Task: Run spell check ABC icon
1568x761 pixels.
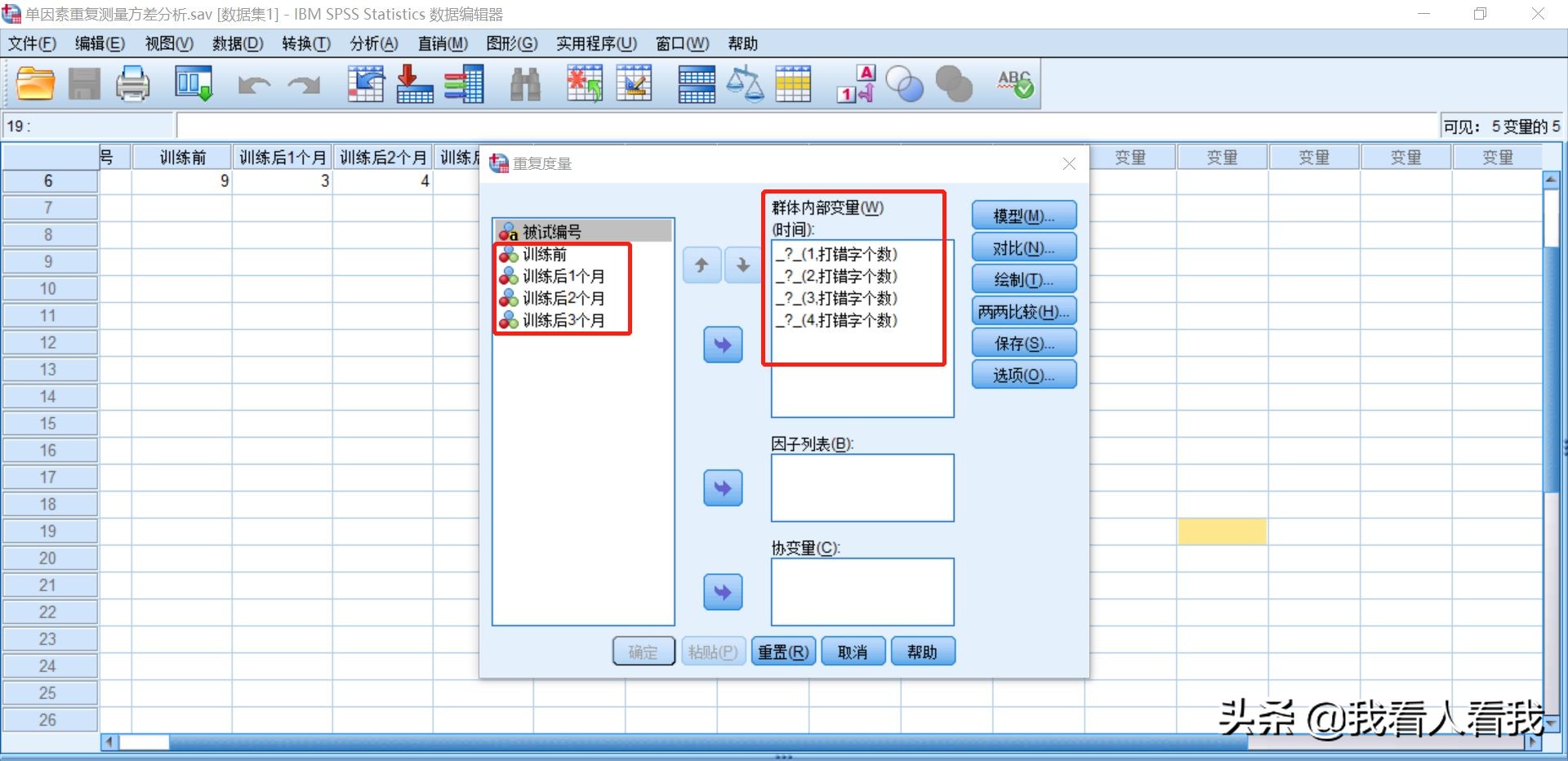Action: (x=1015, y=84)
